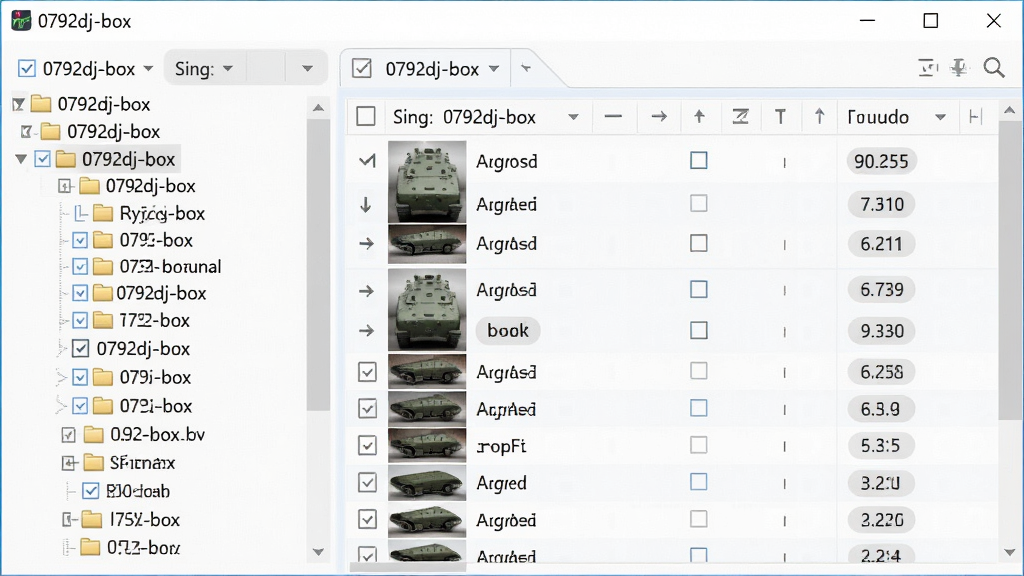Toggle the checkbox in the book row
Viewport: 1024px width, 576px height.
(699, 330)
